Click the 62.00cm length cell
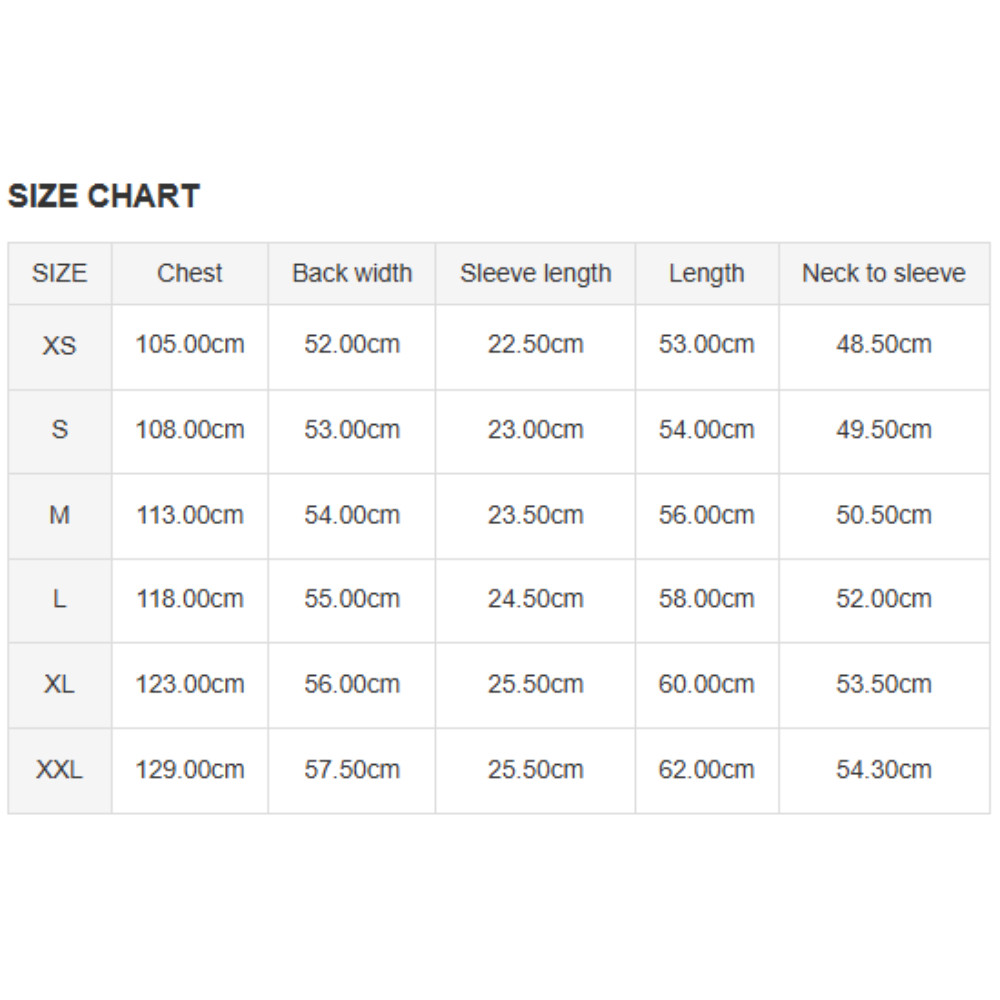This screenshot has height=1000, width=1000. pos(707,770)
